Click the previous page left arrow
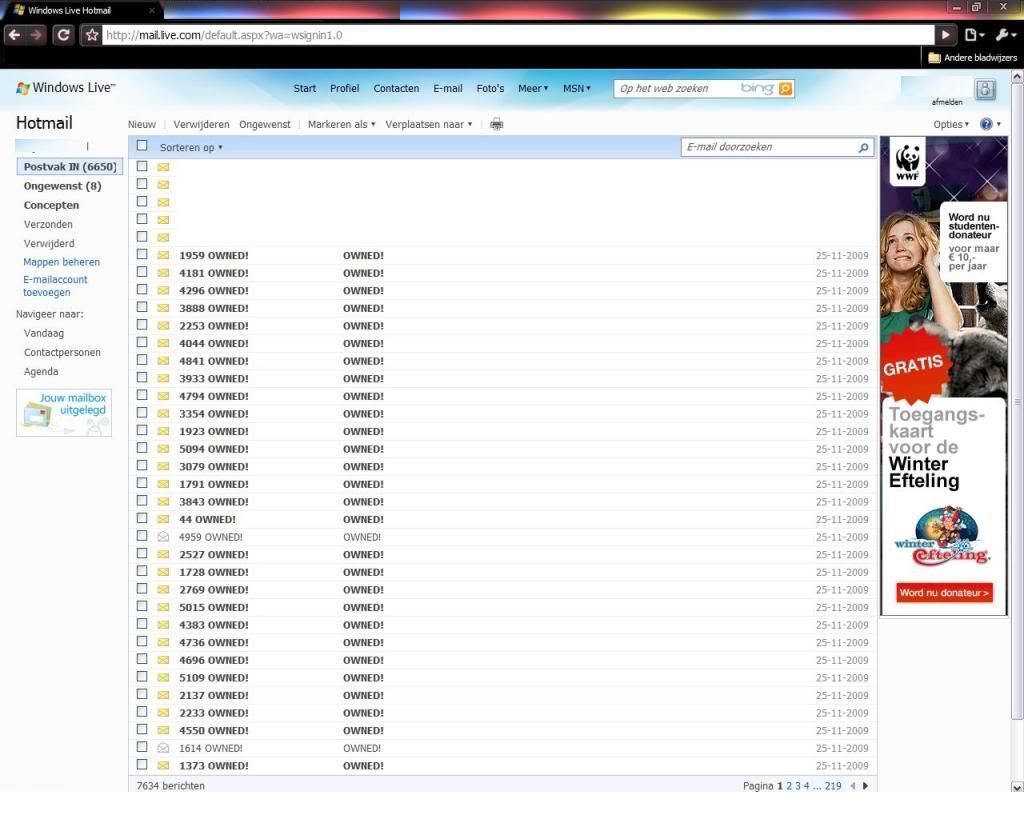 (853, 786)
